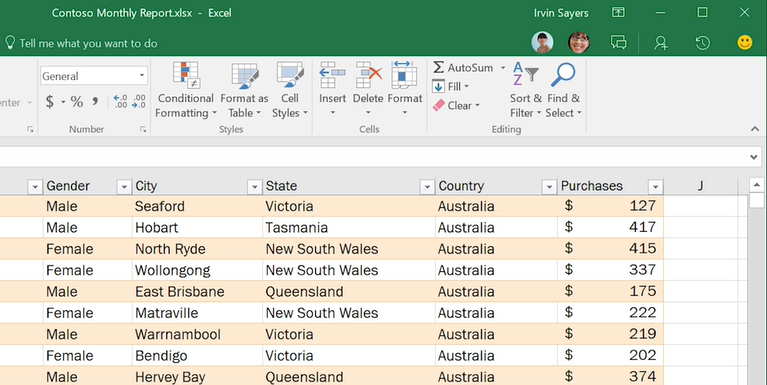Select column J header
This screenshot has height=385, width=767.
pyautogui.click(x=700, y=186)
